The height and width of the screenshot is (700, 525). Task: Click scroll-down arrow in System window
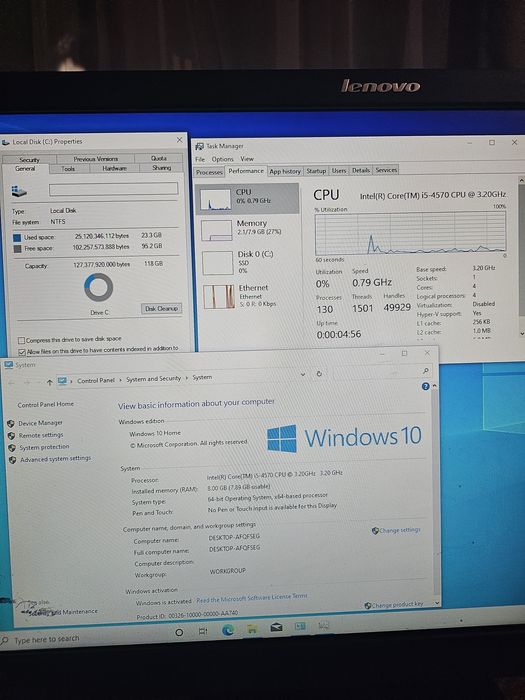[x=436, y=602]
